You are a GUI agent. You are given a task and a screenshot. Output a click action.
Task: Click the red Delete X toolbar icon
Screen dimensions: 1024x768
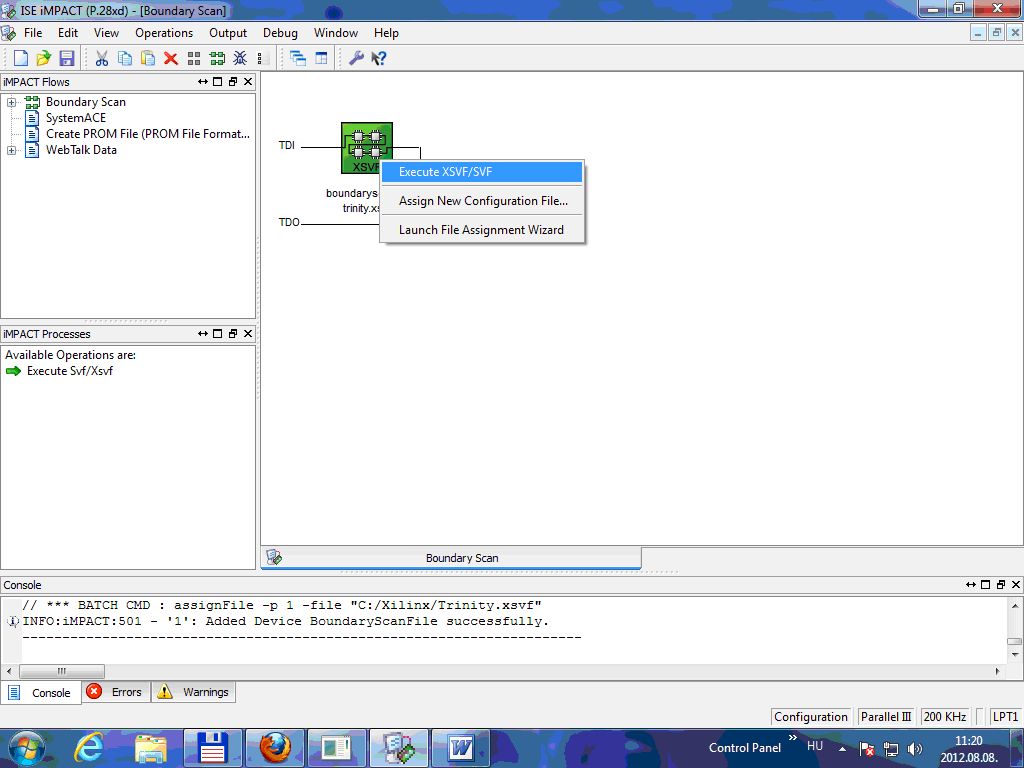click(171, 59)
